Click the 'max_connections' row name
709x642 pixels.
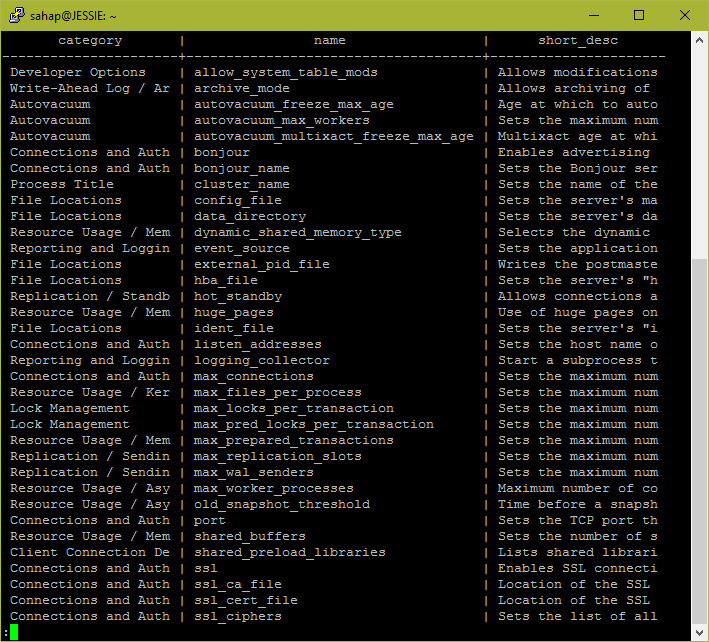(254, 377)
